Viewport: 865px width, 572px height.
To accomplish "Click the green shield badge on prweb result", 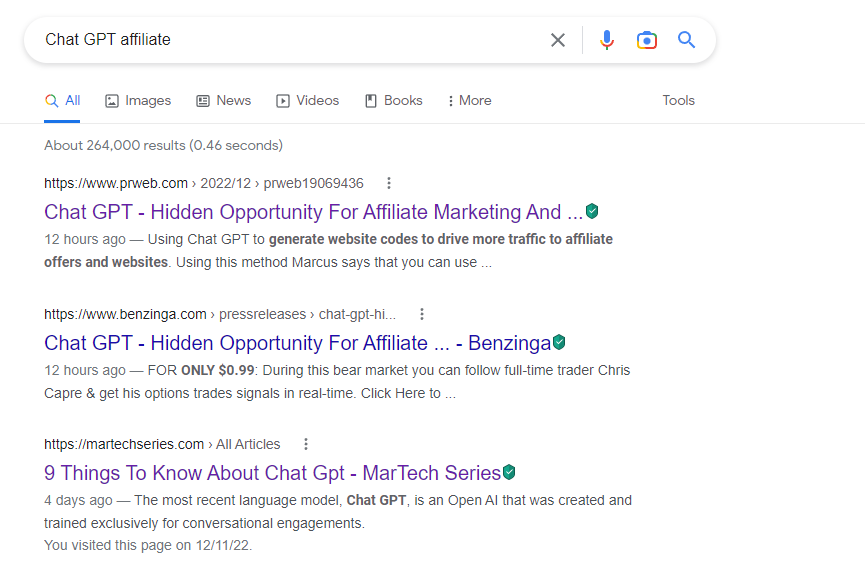I will click(x=592, y=211).
